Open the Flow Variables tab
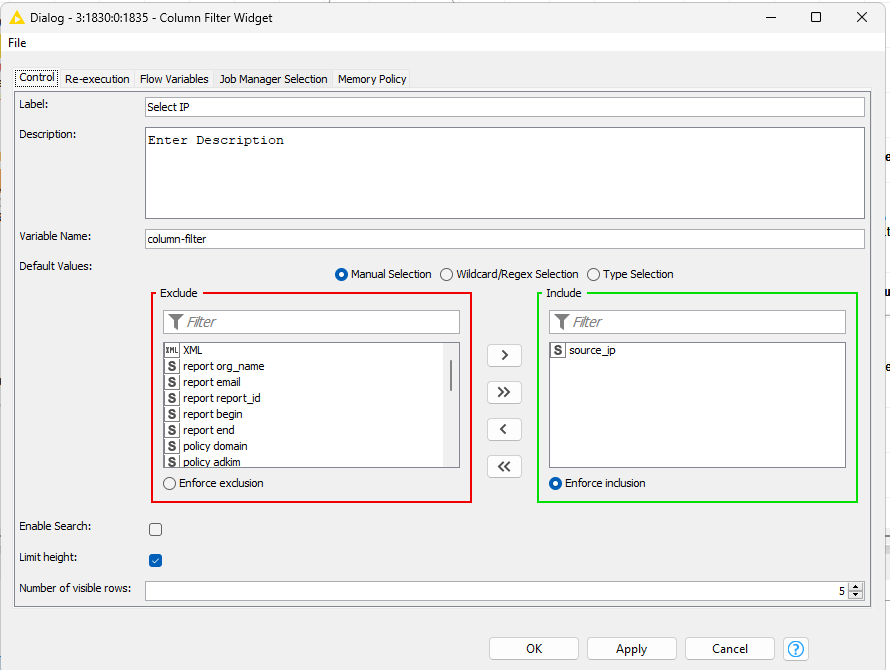This screenshot has height=670, width=890. click(174, 79)
